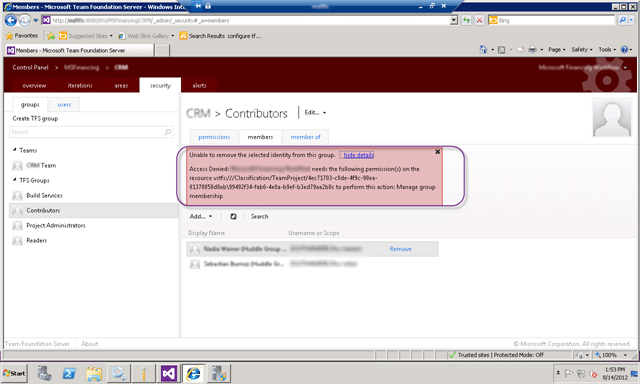
Task: Select the groups tab in left pane
Action: tap(30, 104)
